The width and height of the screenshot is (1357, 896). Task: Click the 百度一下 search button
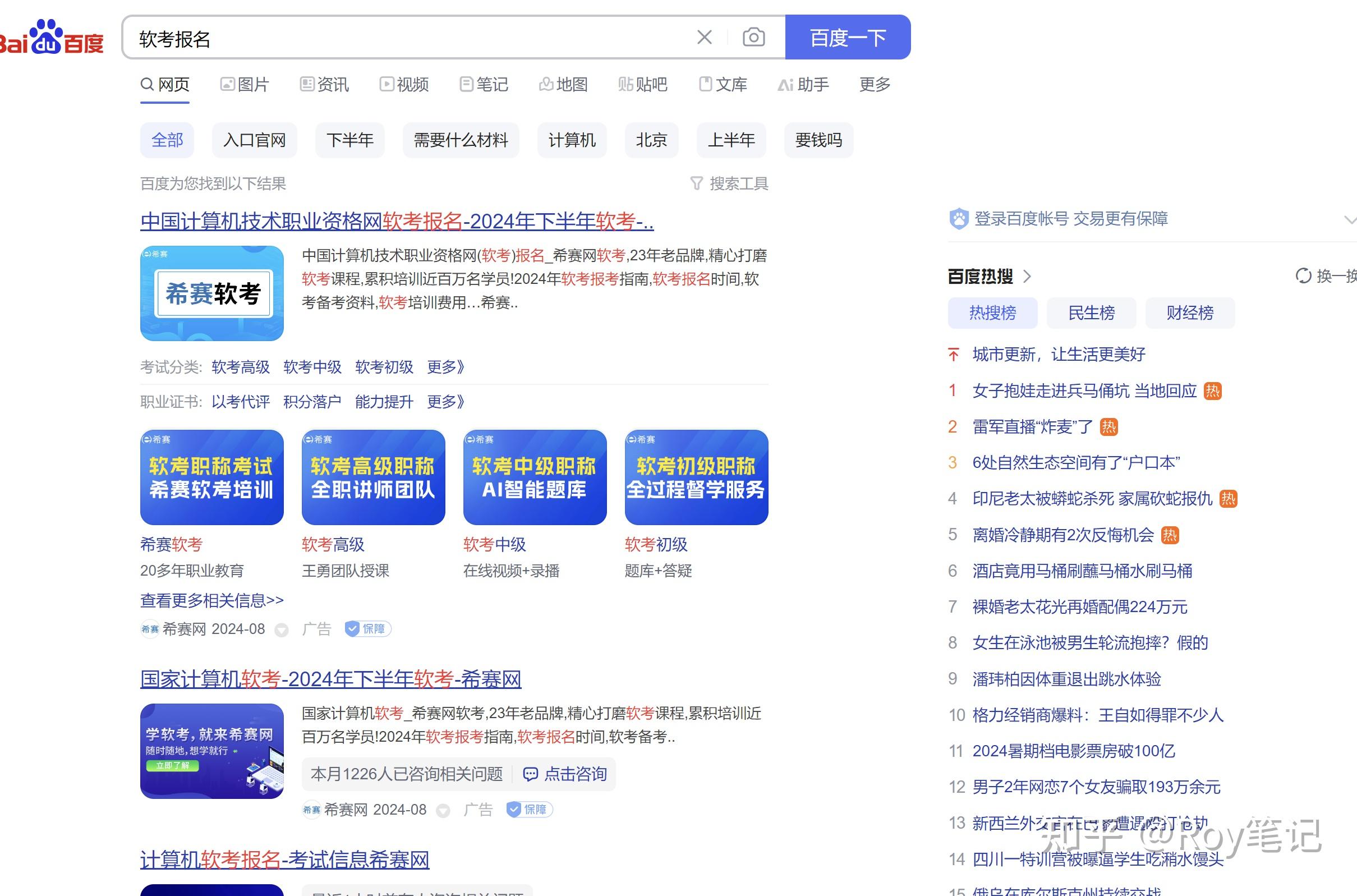pyautogui.click(x=848, y=37)
